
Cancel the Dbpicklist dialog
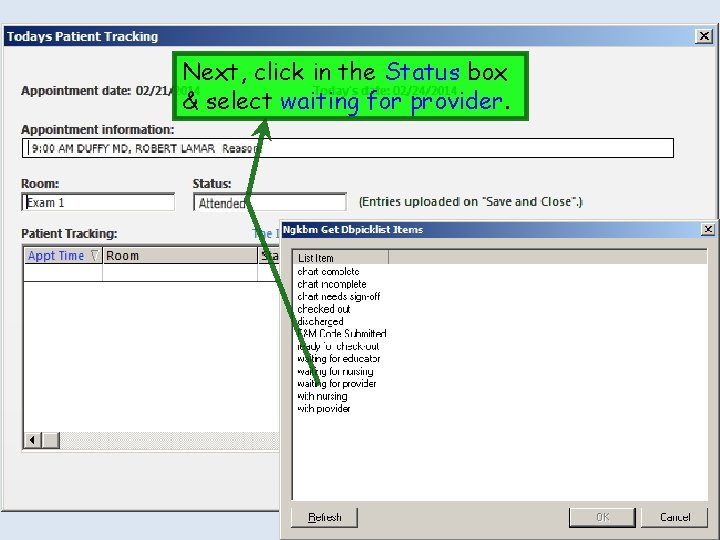(675, 517)
